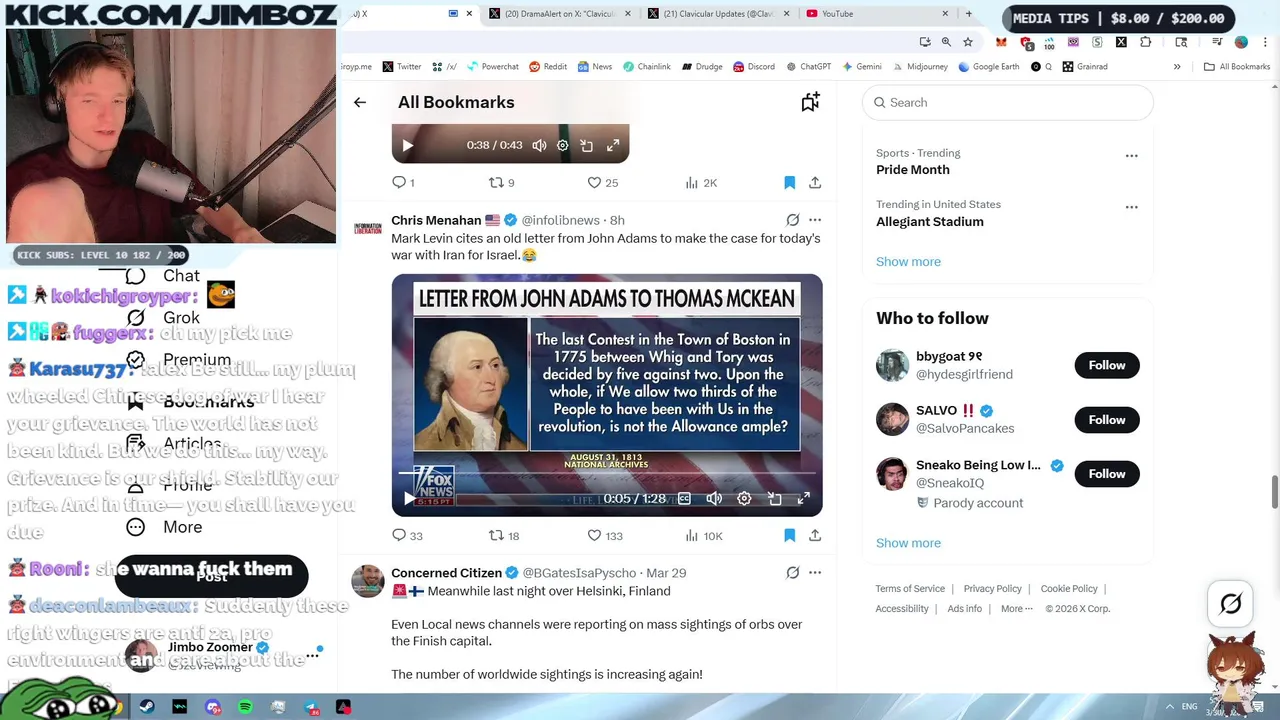The width and height of the screenshot is (1280, 720).
Task: View analytics showing 2K views
Action: tap(701, 182)
